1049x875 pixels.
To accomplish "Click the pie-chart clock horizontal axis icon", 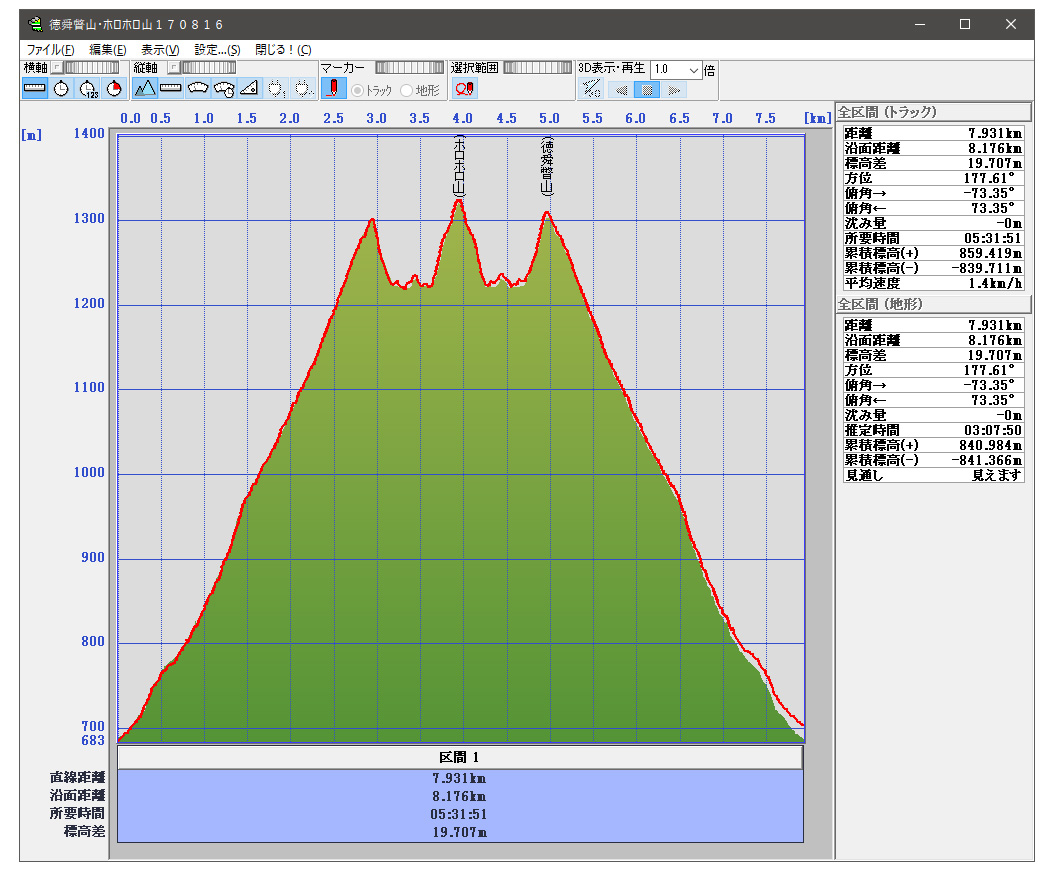I will coord(114,88).
